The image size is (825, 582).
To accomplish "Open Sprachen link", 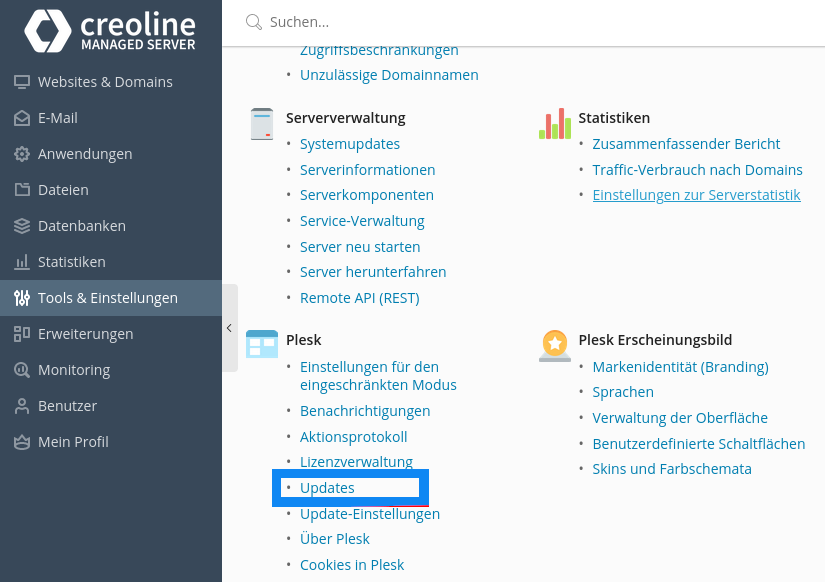I will tap(623, 393).
